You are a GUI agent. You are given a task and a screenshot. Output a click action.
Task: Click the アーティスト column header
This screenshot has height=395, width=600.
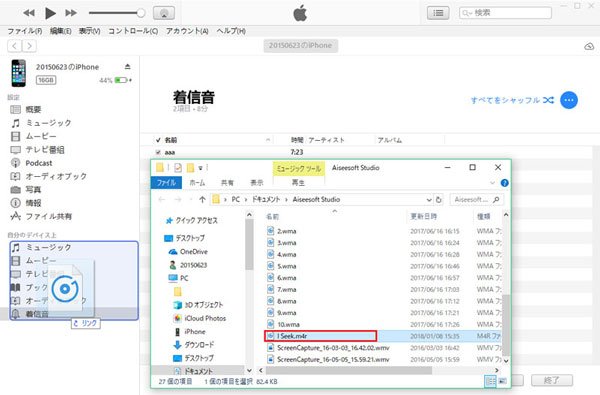(x=326, y=140)
